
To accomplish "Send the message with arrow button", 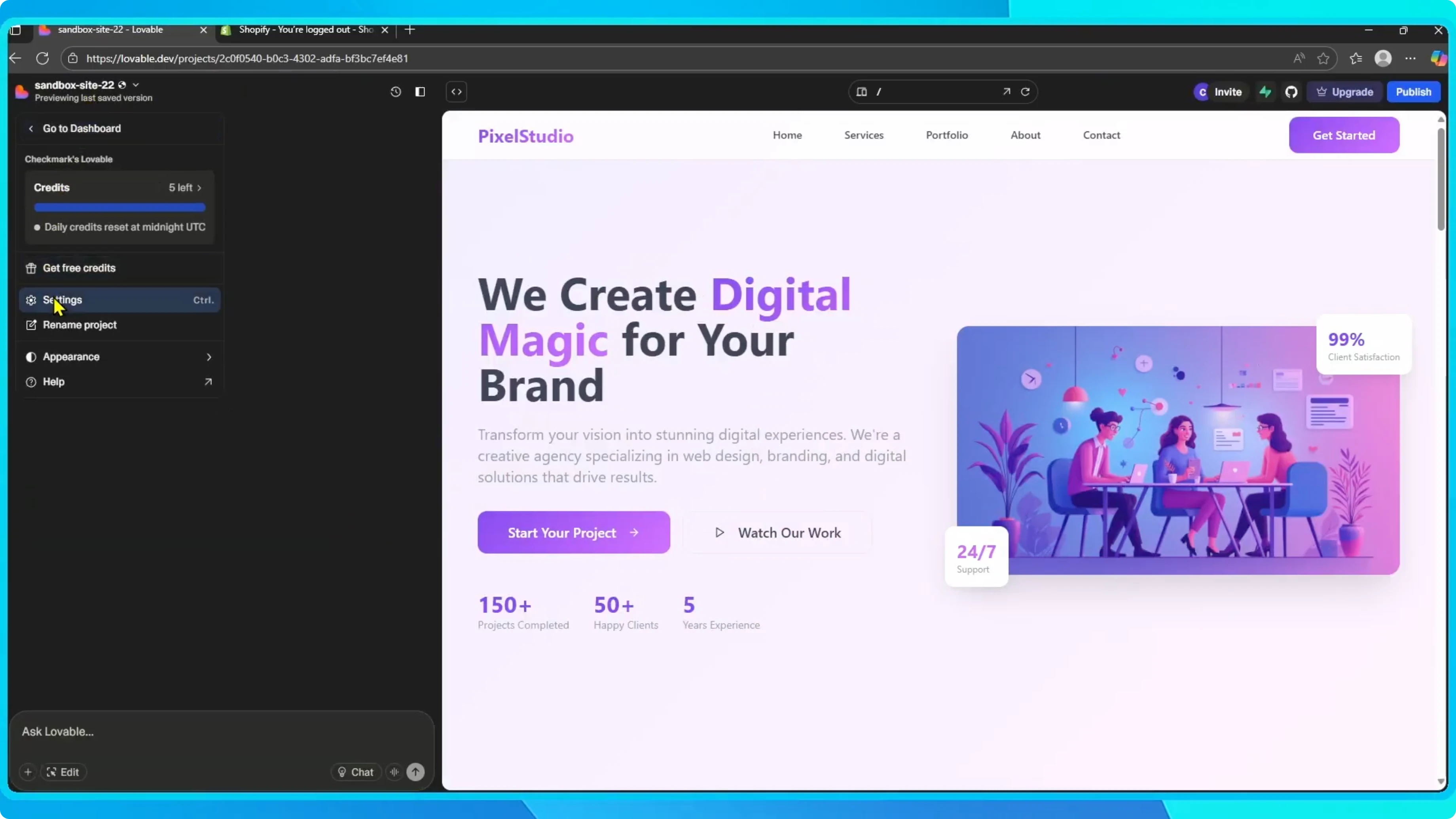I will (415, 772).
